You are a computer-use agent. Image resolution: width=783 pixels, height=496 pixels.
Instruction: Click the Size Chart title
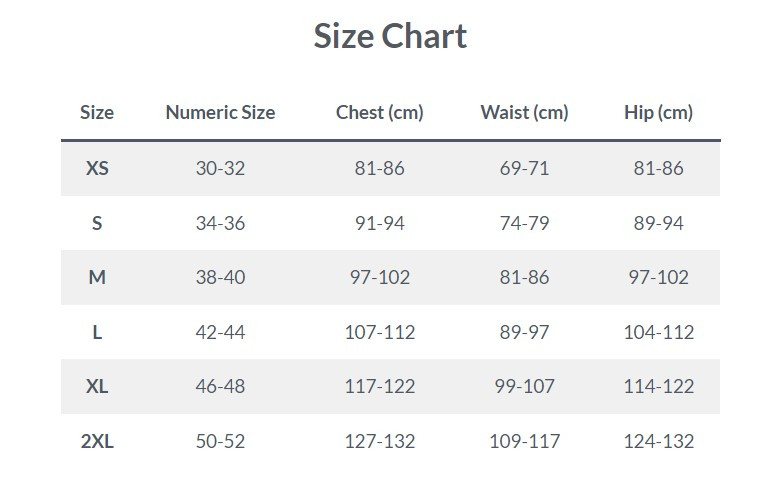coord(390,37)
